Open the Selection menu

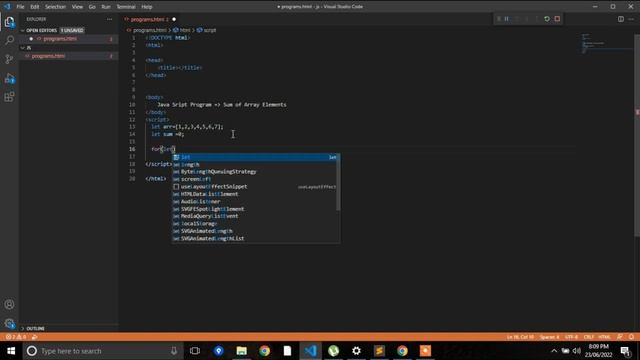55,7
